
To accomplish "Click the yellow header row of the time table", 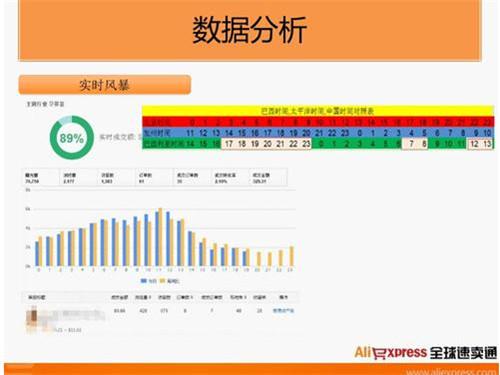I will click(318, 111).
